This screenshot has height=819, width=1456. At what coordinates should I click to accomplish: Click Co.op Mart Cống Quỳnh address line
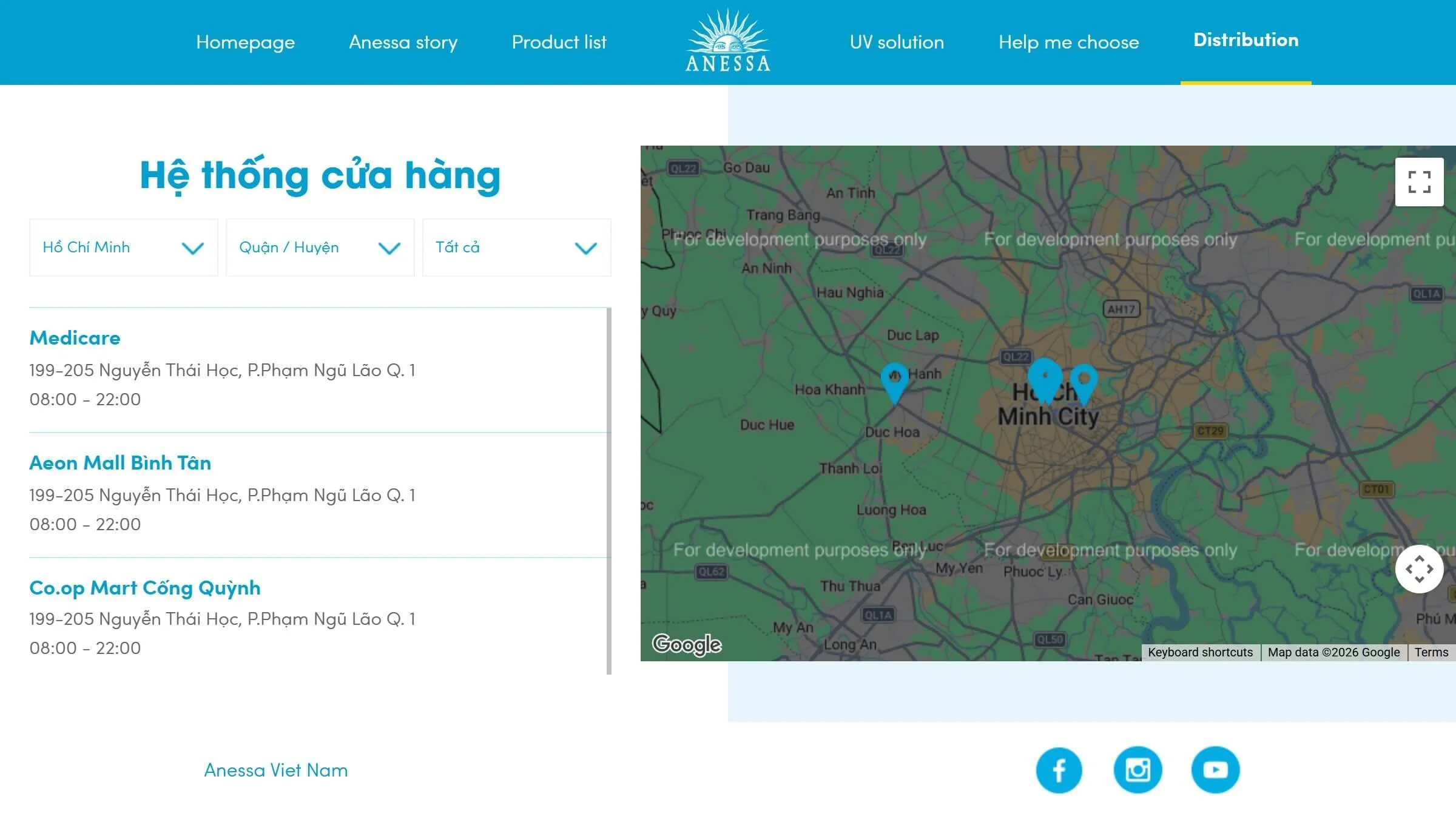pyautogui.click(x=223, y=619)
